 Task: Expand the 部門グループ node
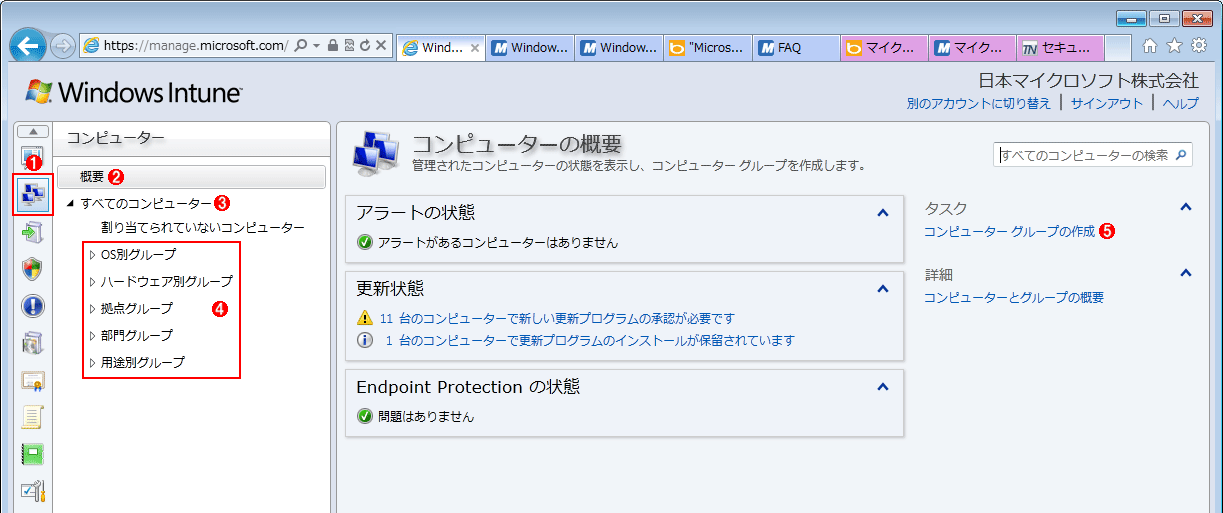click(92, 336)
